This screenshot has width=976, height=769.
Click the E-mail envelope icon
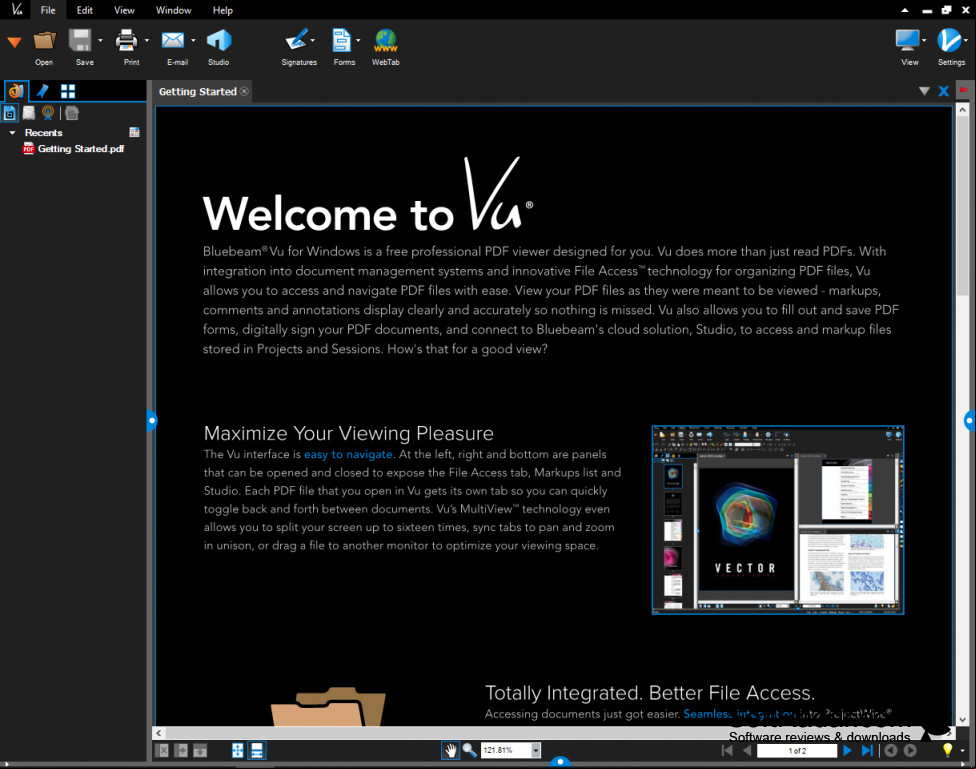click(172, 41)
